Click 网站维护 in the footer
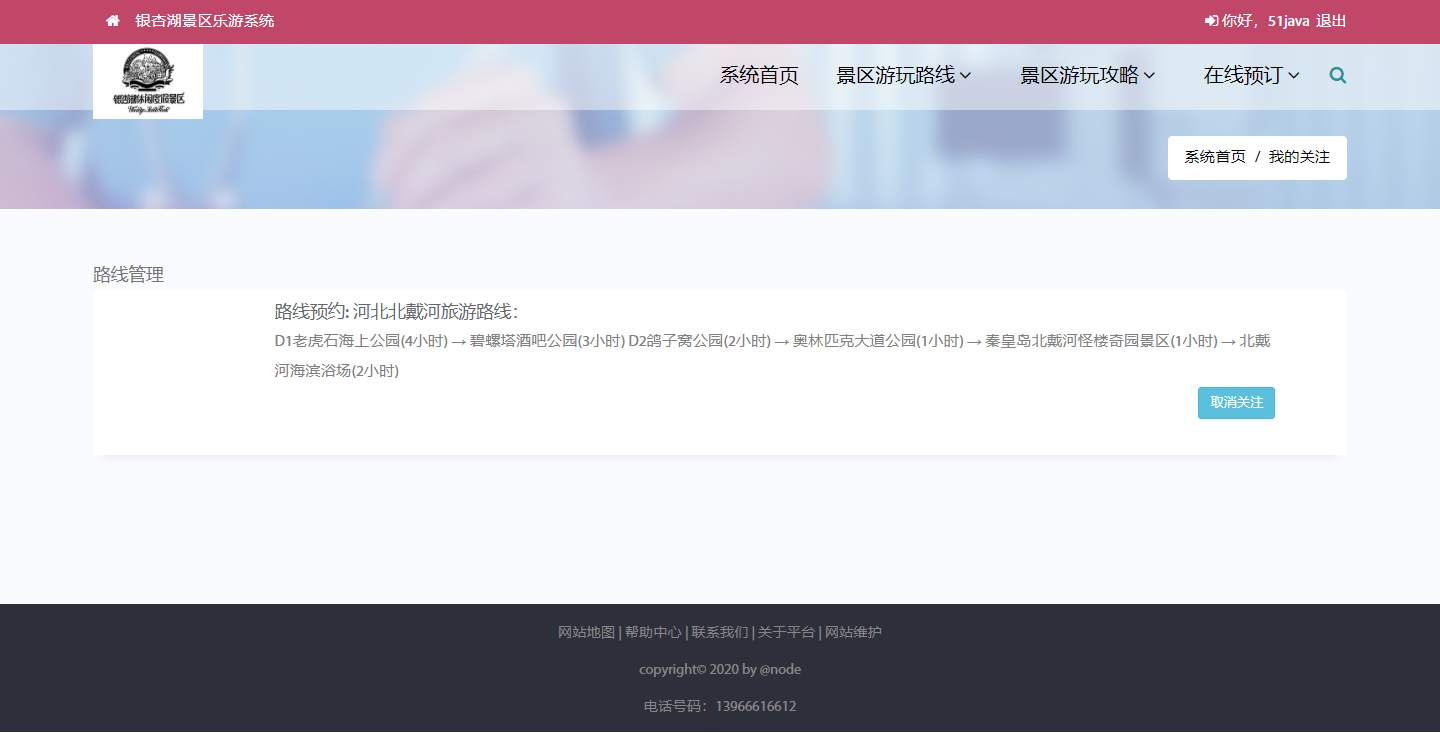The width and height of the screenshot is (1440, 733). (x=853, y=632)
